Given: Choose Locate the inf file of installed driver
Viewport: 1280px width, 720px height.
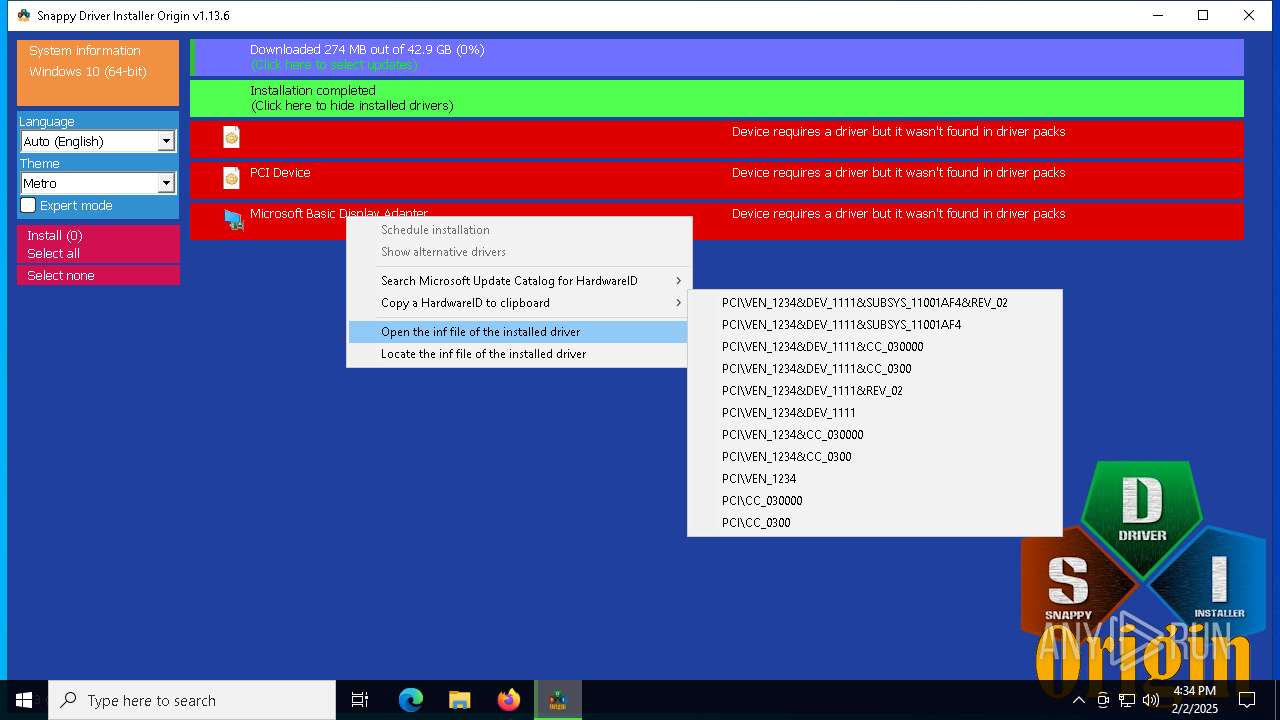Looking at the screenshot, I should (518, 354).
